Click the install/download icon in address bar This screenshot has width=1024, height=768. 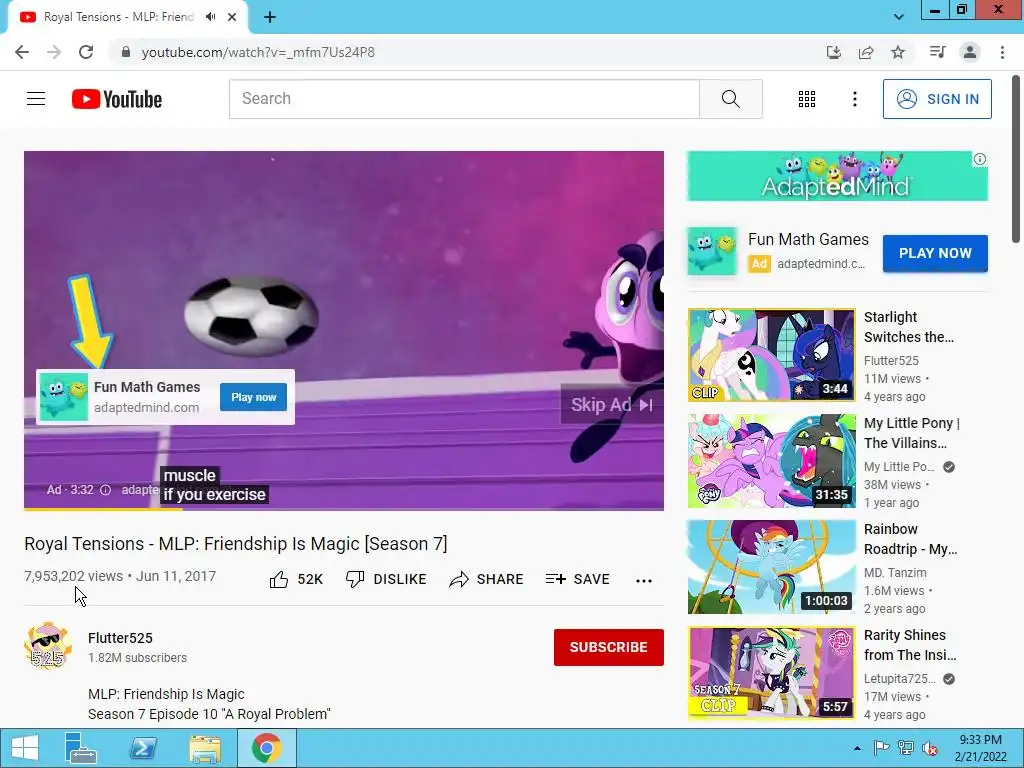click(x=834, y=52)
